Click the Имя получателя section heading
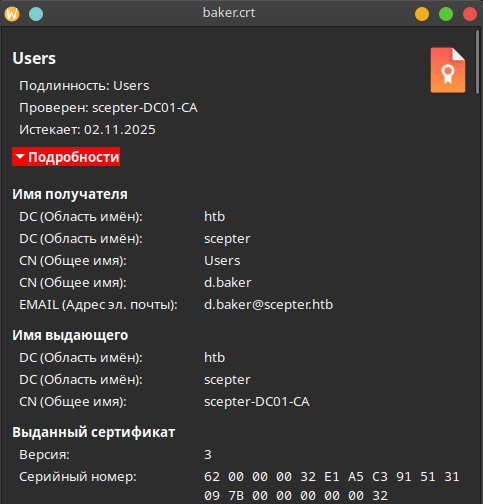The image size is (483, 504). click(70, 194)
